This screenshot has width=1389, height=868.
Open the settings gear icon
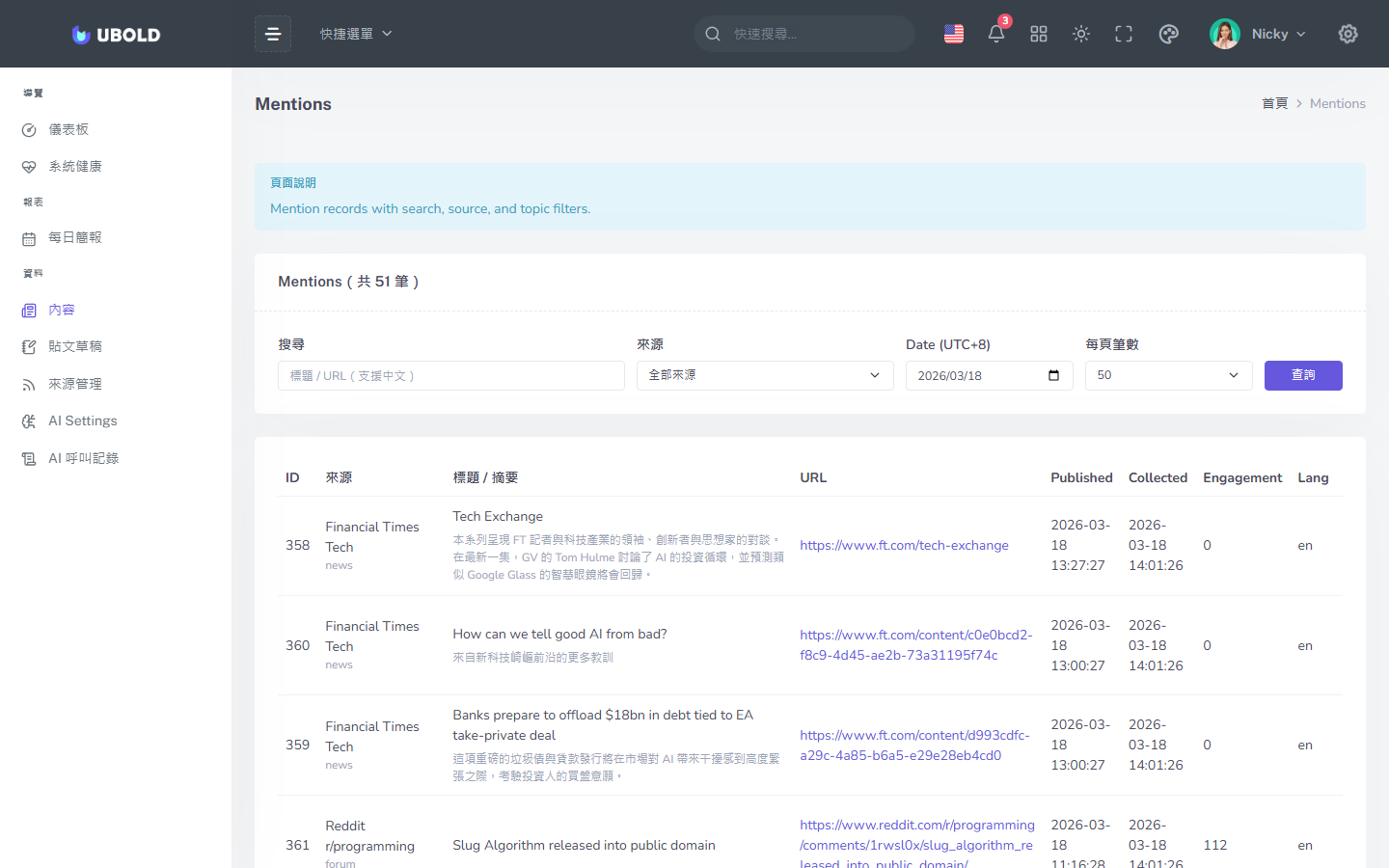[x=1348, y=34]
